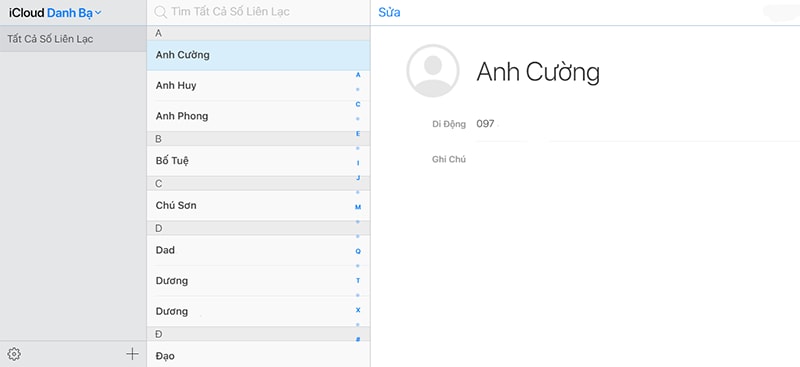Open the settings gear menu in the sidebar

coord(14,354)
